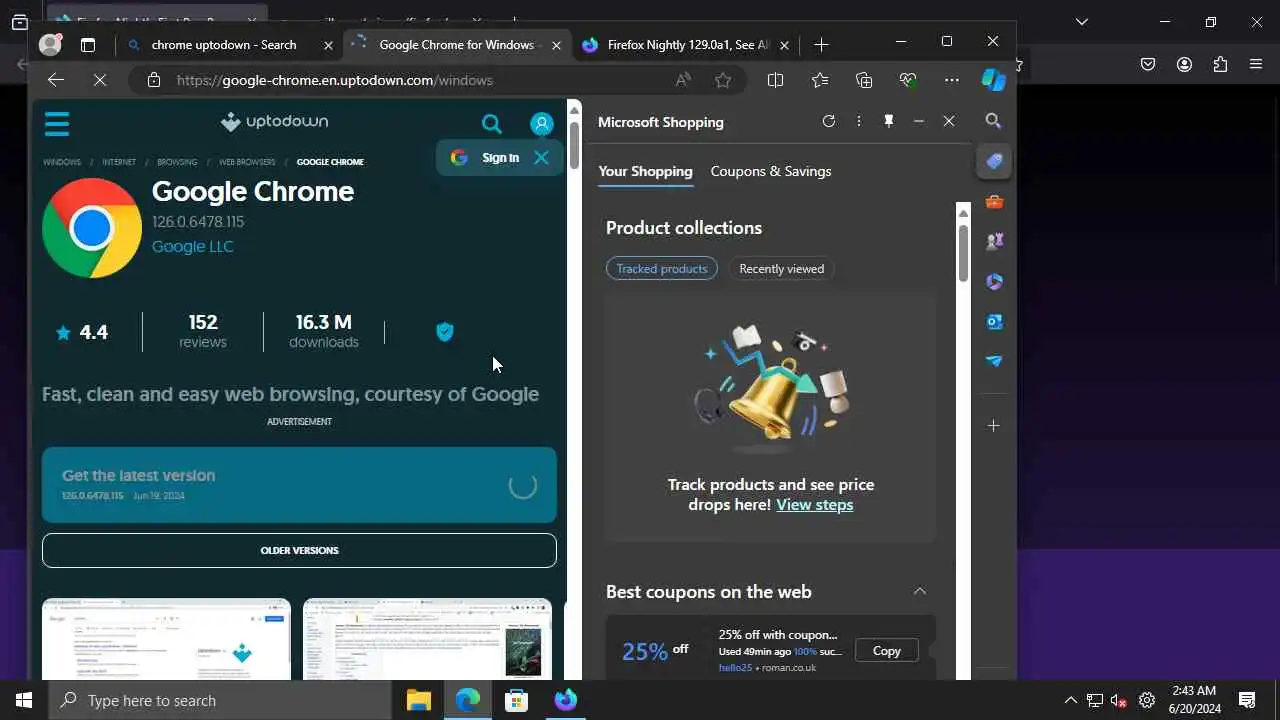Switch to the Coupons & Savings tab

point(771,171)
